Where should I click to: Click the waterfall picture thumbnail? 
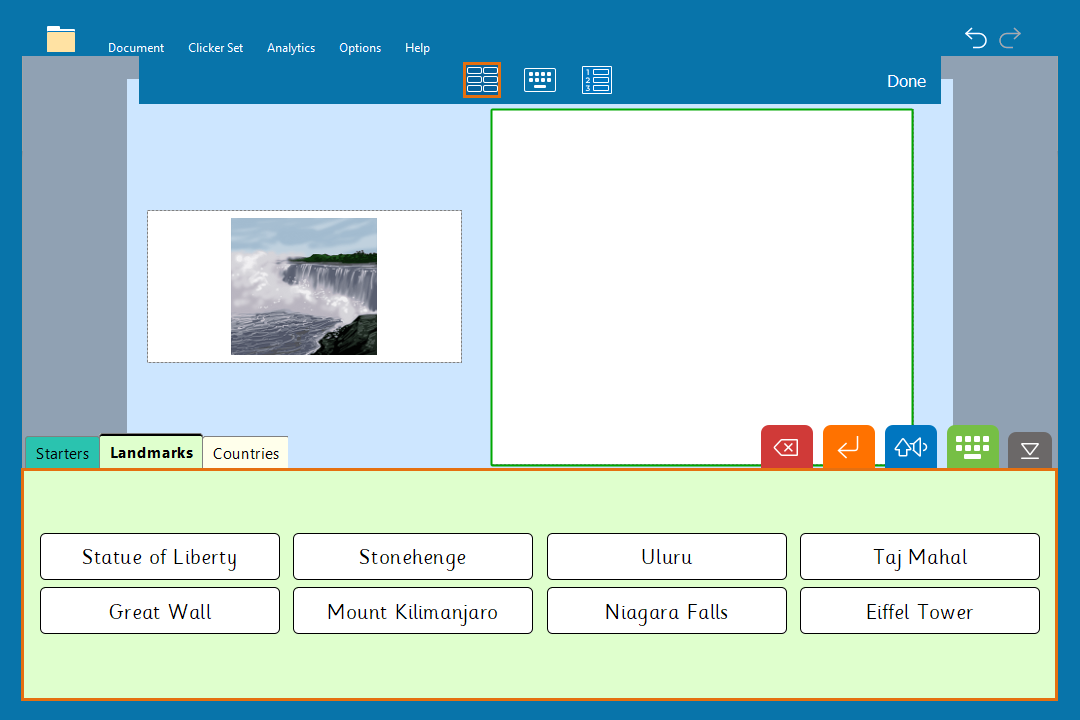click(304, 286)
